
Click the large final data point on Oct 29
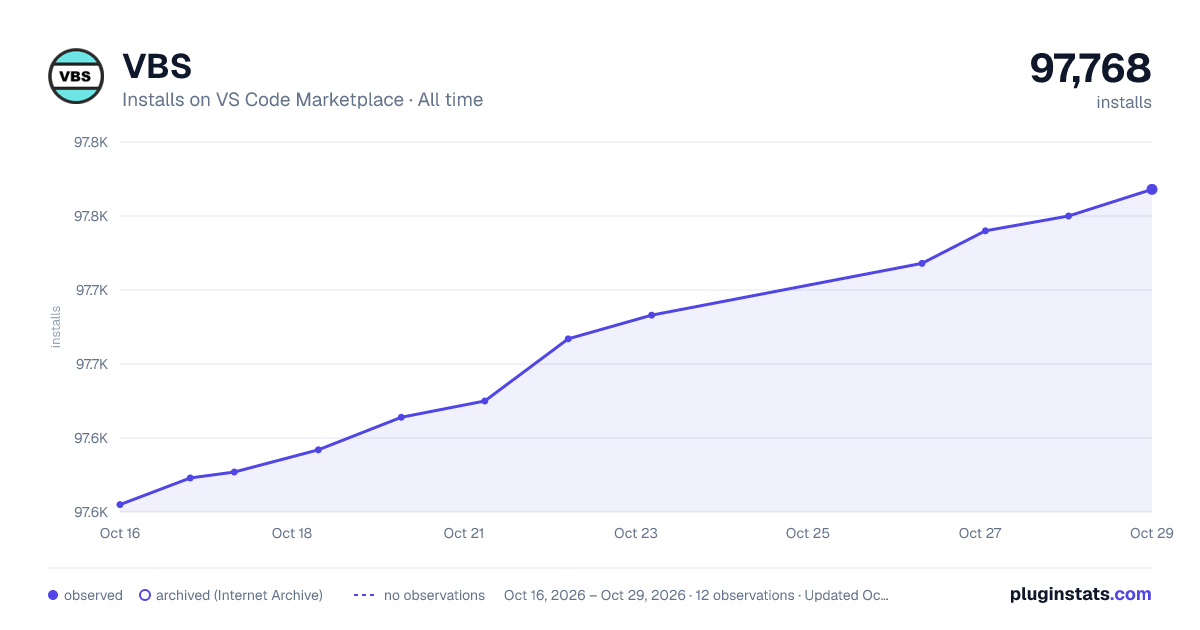click(x=1152, y=189)
